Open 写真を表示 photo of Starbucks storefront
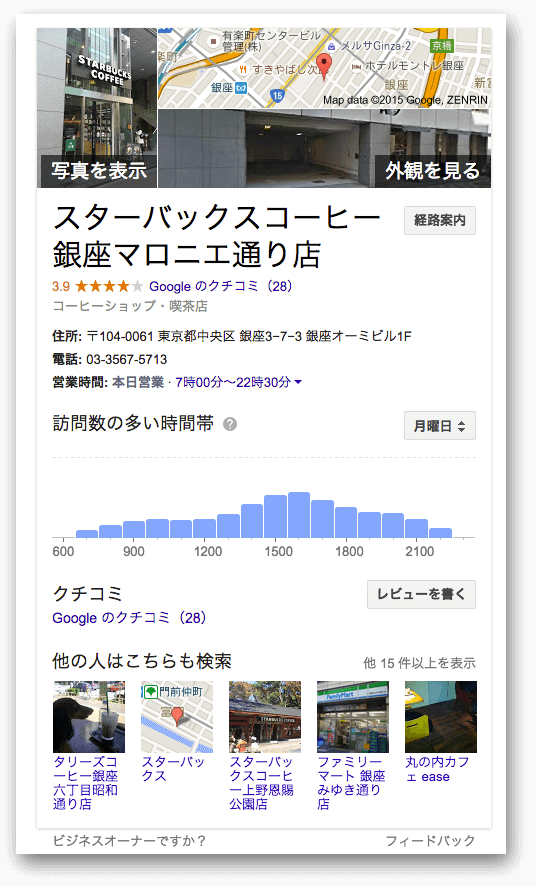This screenshot has width=536, height=886. 97,108
